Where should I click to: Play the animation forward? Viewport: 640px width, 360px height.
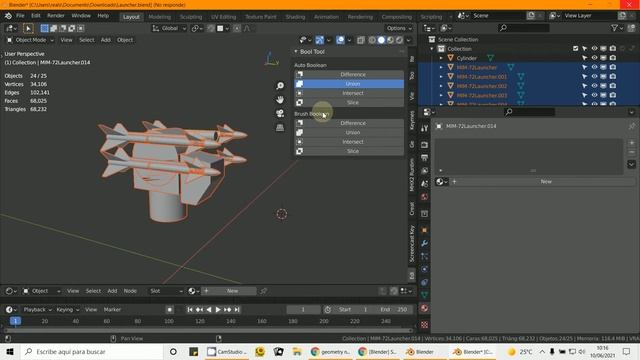pyautogui.click(x=218, y=310)
